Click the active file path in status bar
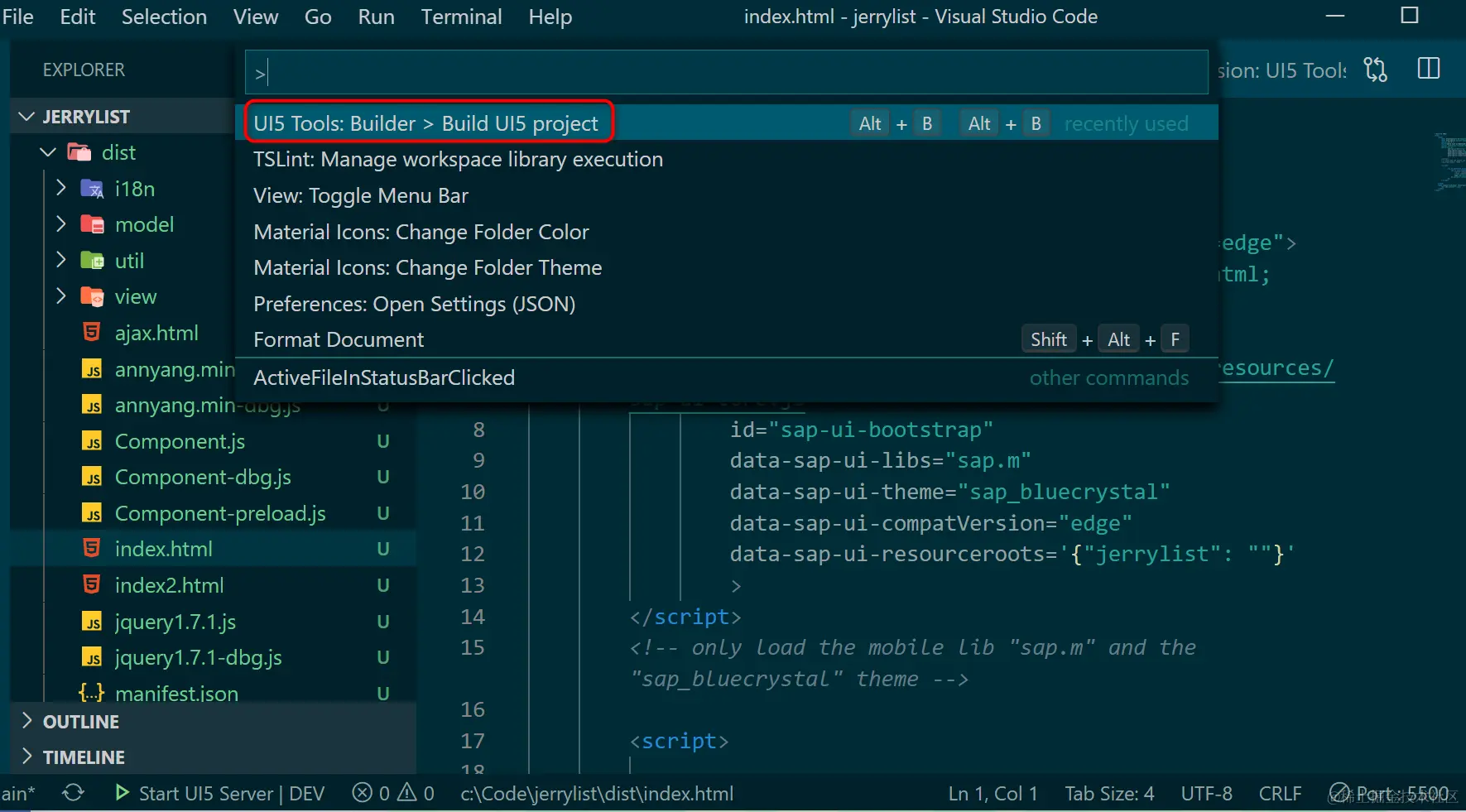 coord(597,793)
